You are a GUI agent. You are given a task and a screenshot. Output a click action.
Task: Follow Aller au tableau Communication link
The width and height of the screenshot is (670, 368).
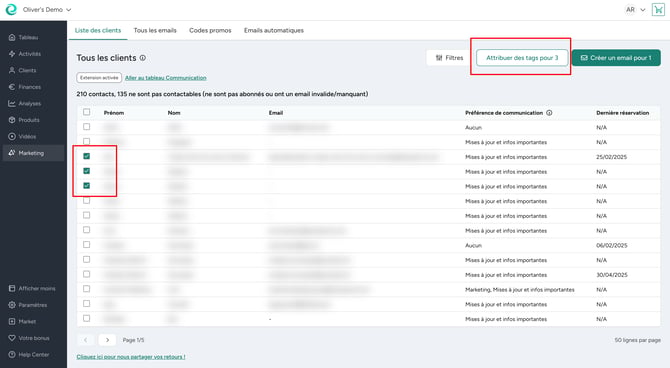[166, 78]
